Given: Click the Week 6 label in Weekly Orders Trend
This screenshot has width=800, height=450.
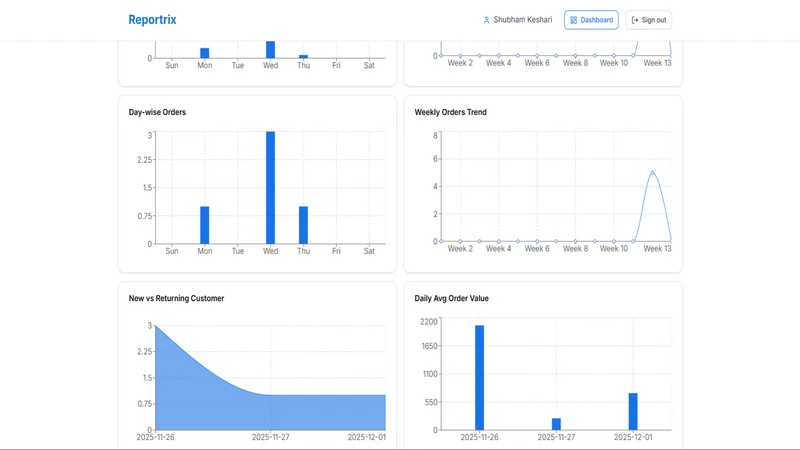Looking at the screenshot, I should (x=537, y=249).
